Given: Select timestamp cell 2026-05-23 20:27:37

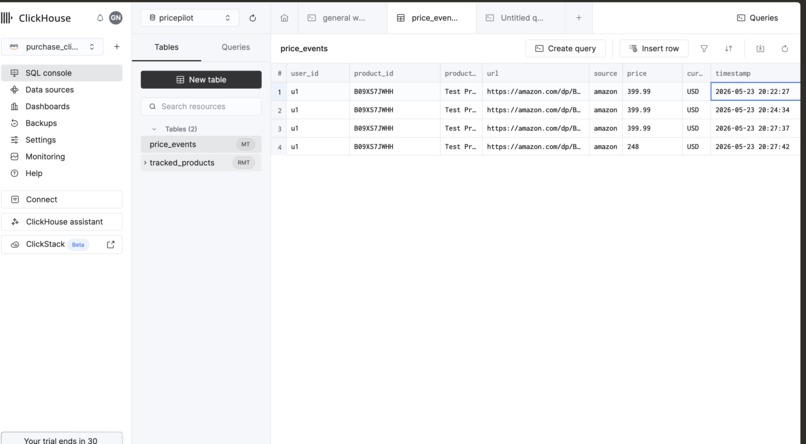Looking at the screenshot, I should coord(756,128).
